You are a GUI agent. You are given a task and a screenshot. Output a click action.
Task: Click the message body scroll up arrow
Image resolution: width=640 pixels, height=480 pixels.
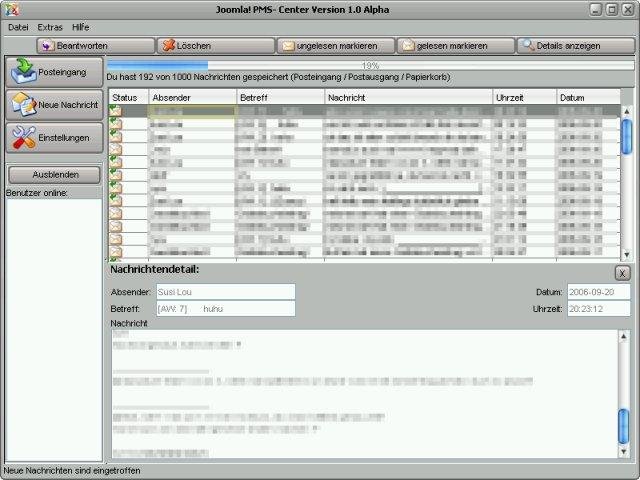pos(624,336)
